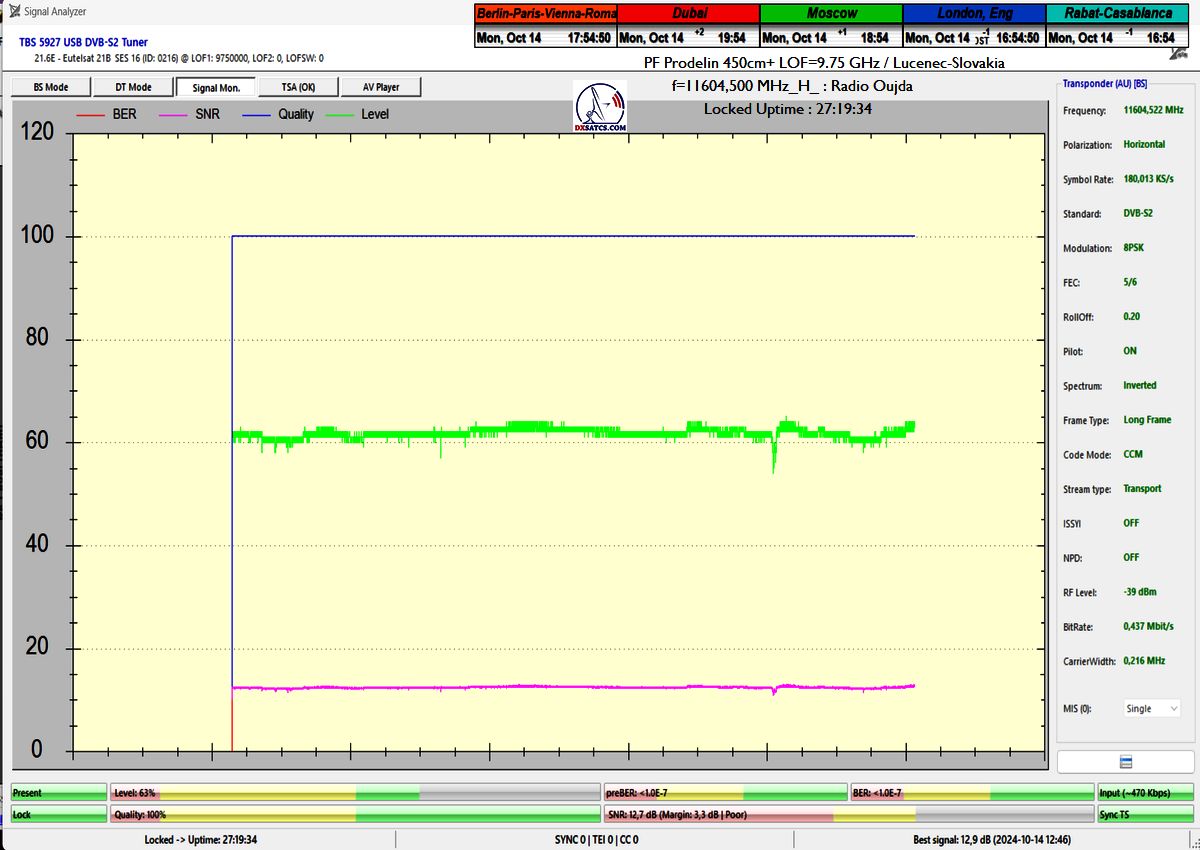Click the Moscow world clock header
1200x850 pixels.
click(830, 14)
